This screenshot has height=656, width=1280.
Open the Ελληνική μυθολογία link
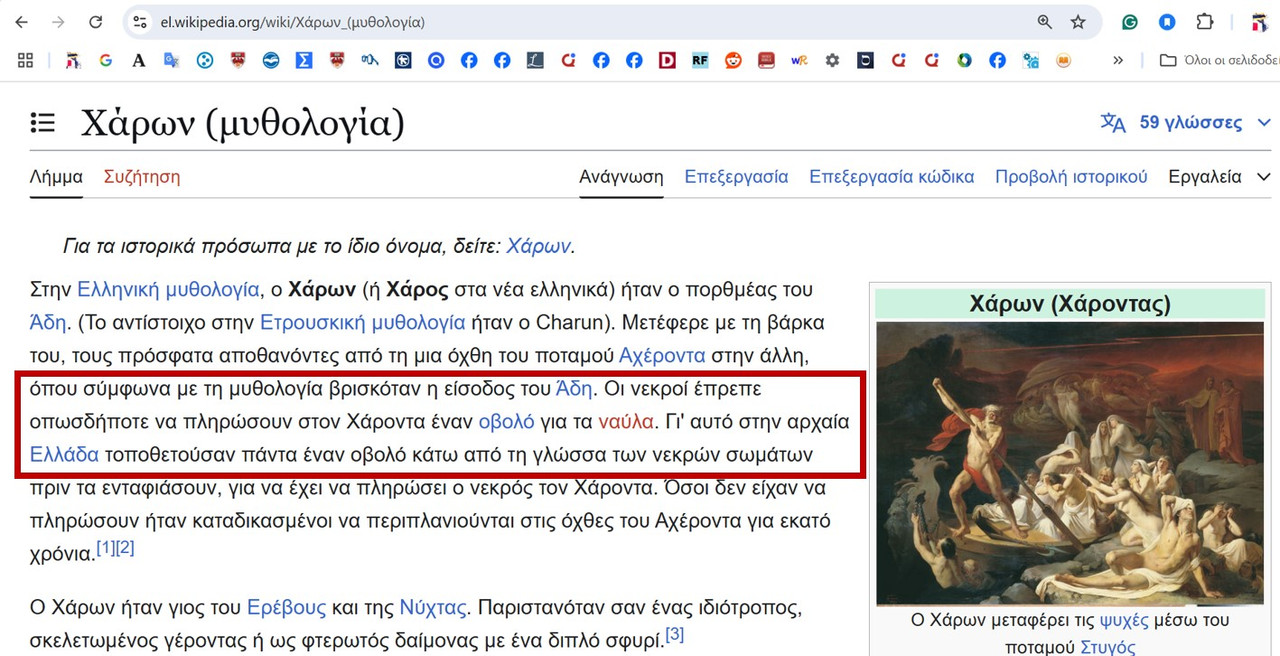pyautogui.click(x=168, y=290)
